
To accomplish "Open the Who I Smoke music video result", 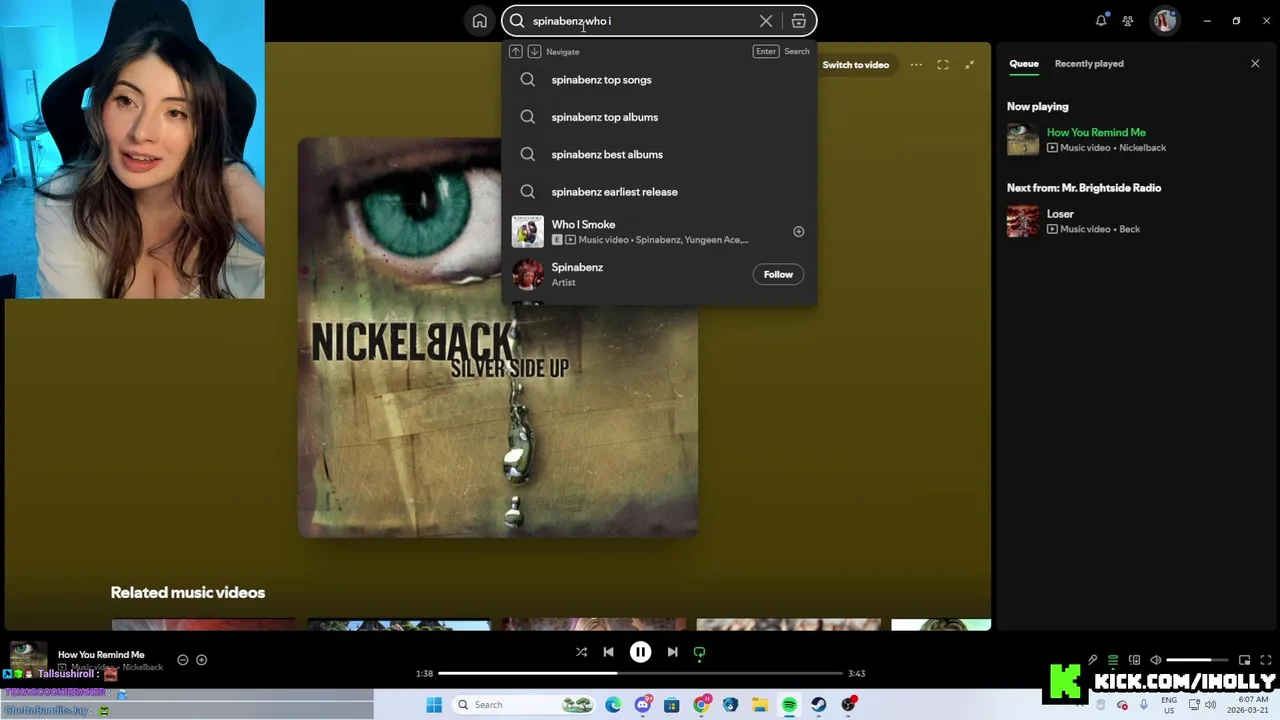I will [659, 232].
